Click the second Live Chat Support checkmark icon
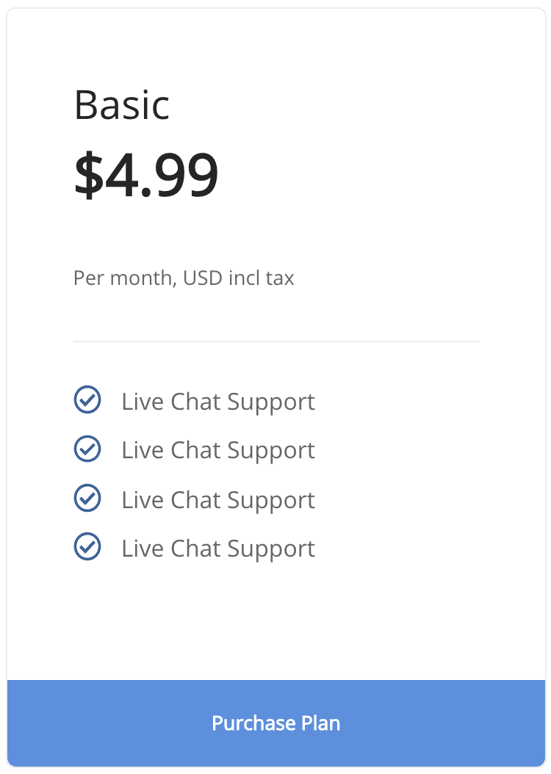This screenshot has height=774, width=551. [x=87, y=449]
